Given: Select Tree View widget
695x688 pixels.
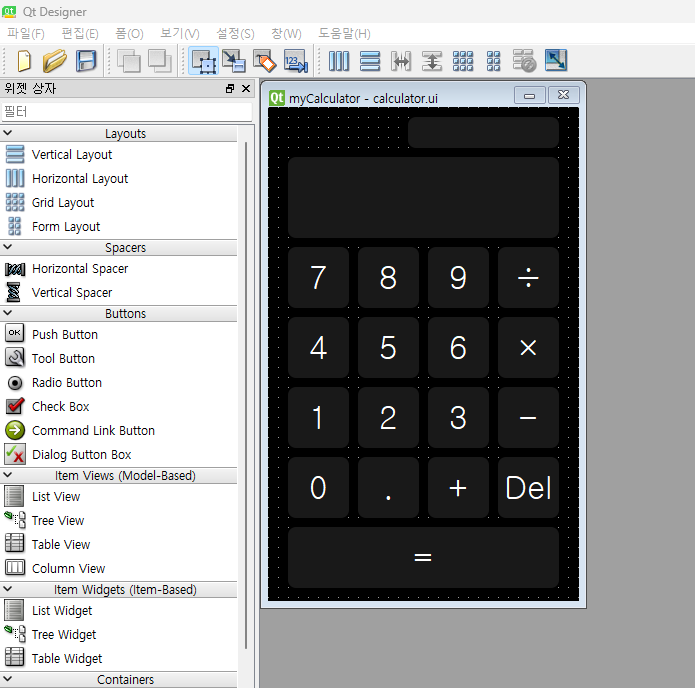Looking at the screenshot, I should pos(58,520).
